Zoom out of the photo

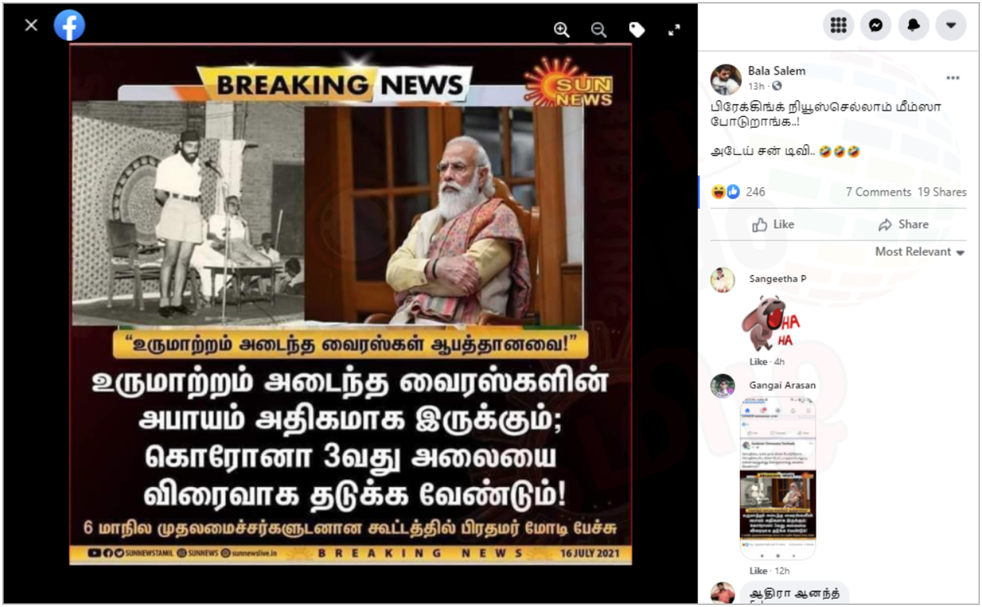[599, 29]
